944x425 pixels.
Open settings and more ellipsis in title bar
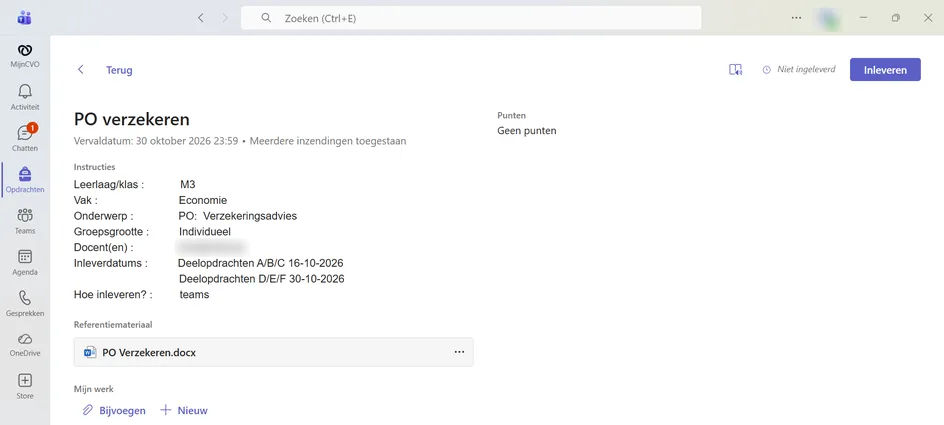tap(796, 18)
